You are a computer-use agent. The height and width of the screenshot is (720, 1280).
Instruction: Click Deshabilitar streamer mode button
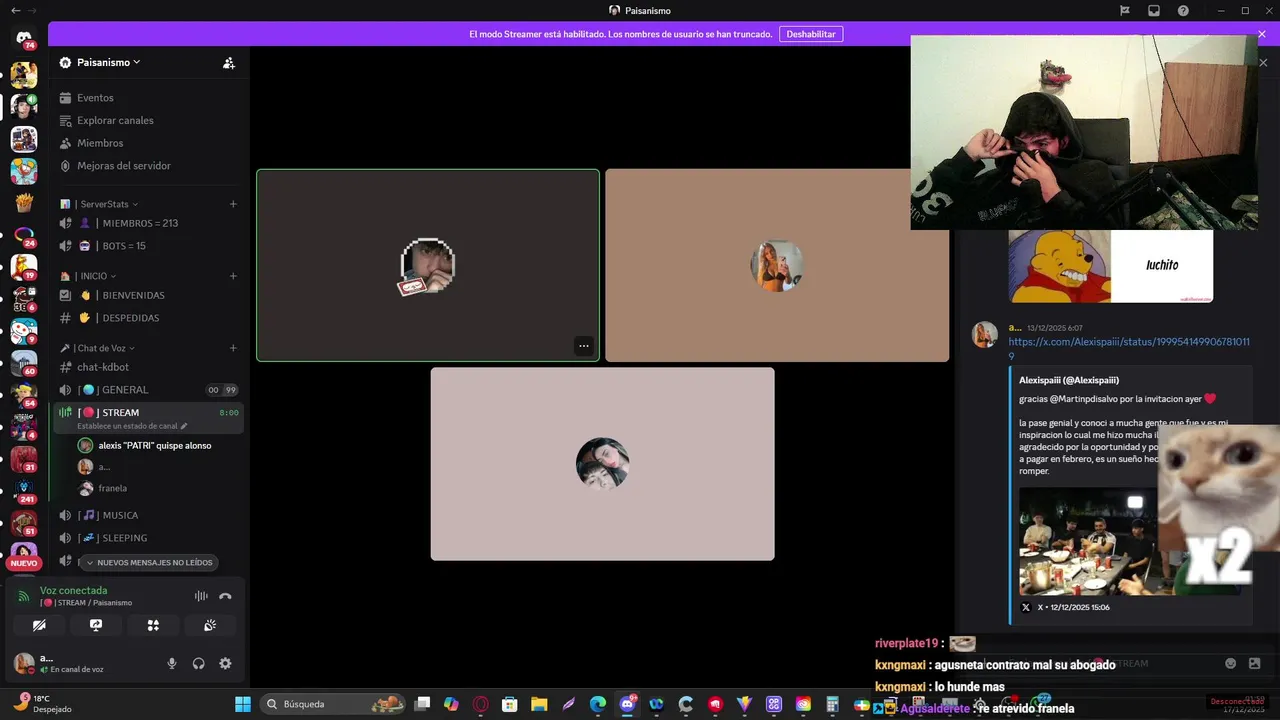tap(811, 34)
